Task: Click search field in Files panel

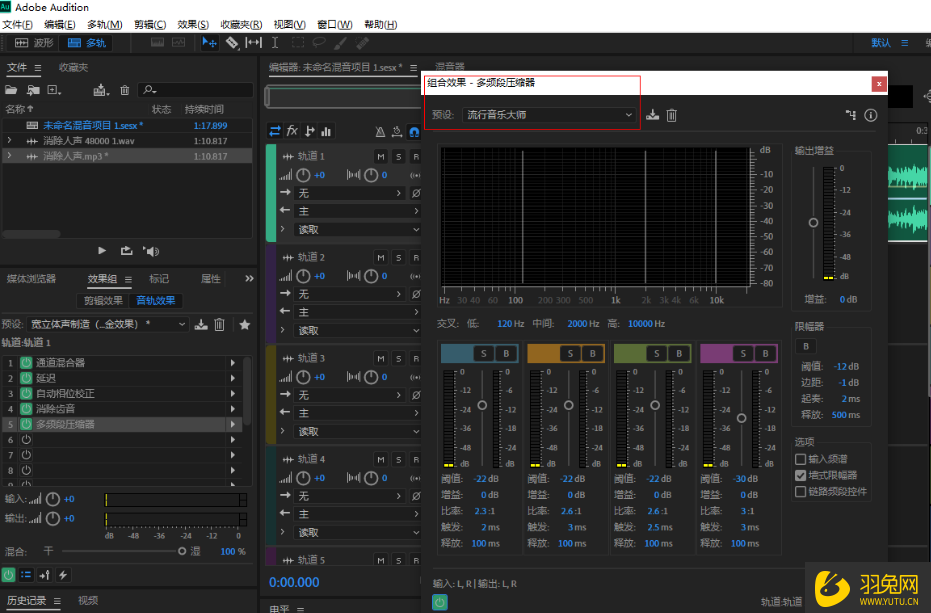Action: (x=196, y=90)
